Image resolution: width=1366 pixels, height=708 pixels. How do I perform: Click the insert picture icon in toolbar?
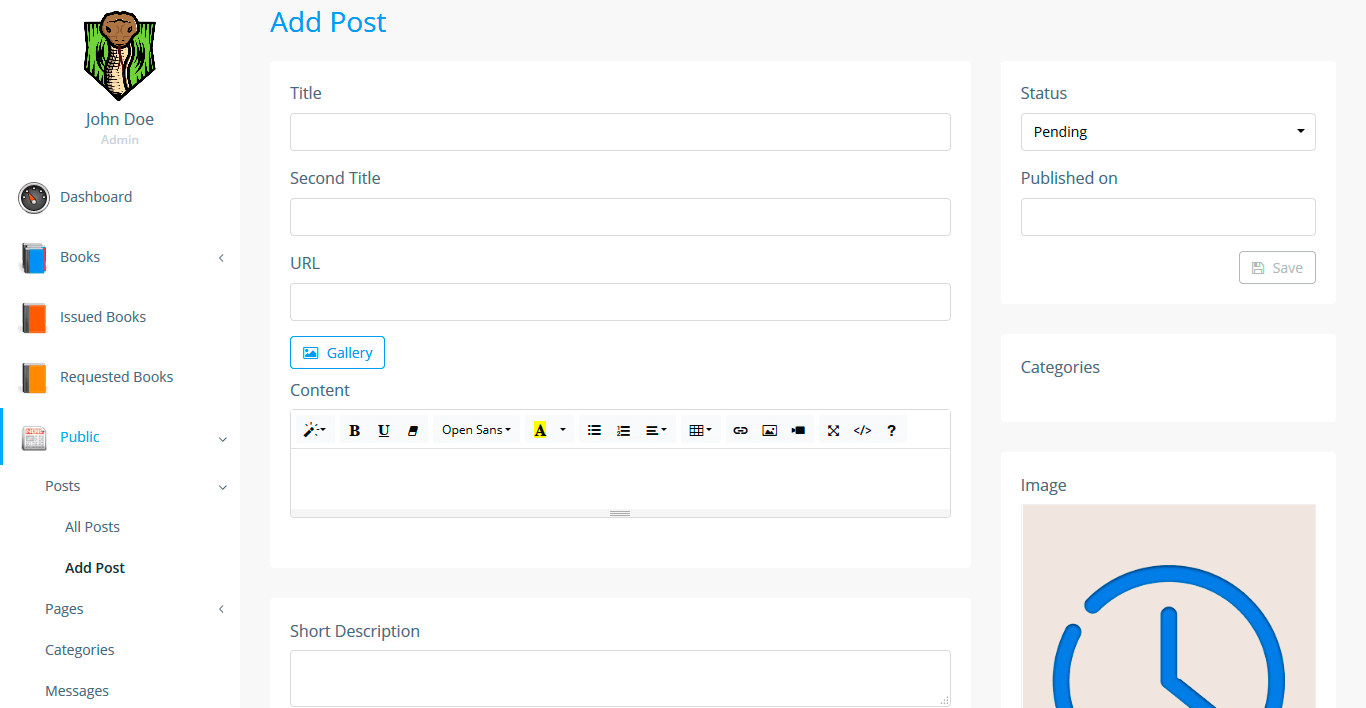click(x=769, y=430)
